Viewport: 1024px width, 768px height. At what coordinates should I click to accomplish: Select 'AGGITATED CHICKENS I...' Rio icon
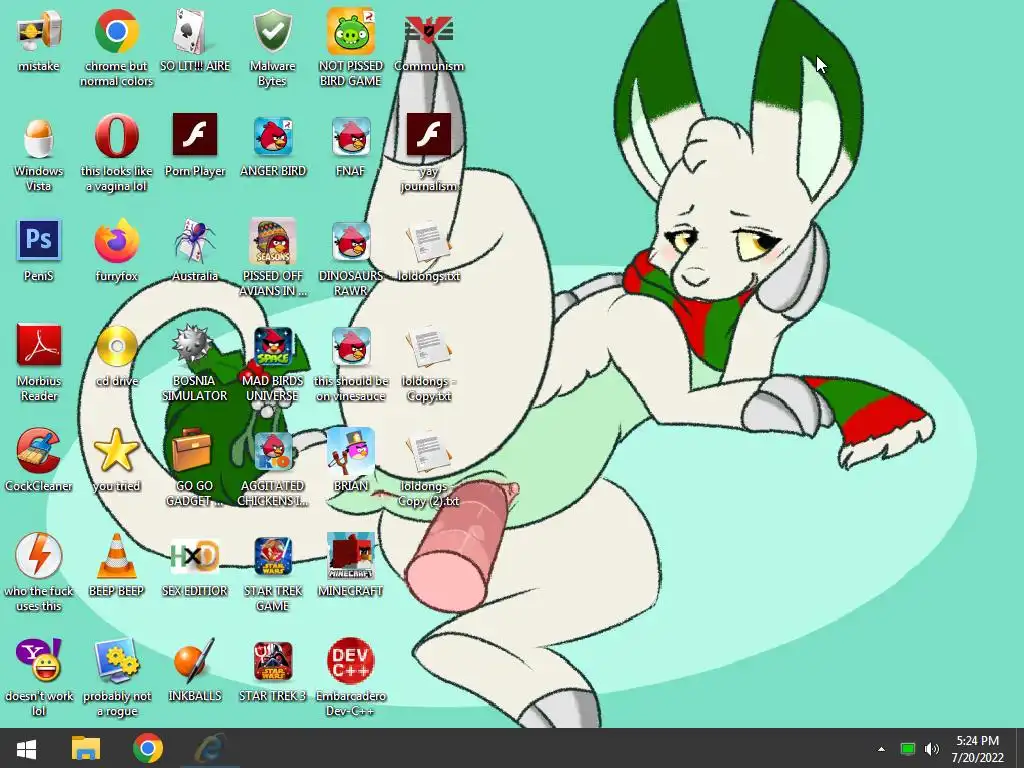click(272, 451)
